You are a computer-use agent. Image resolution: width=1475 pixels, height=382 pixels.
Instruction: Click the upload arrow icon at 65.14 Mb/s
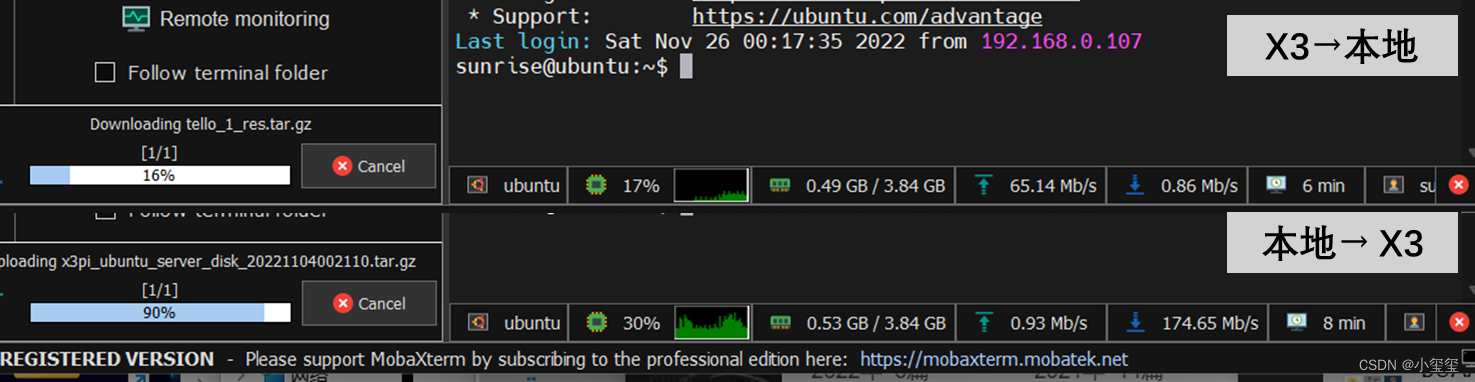(984, 185)
